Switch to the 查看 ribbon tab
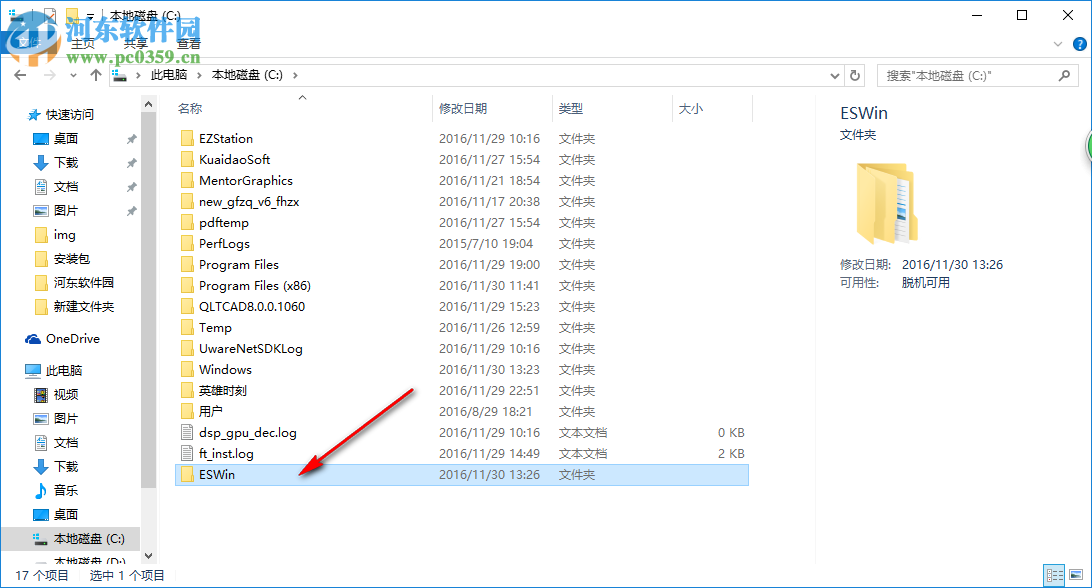 [188, 43]
